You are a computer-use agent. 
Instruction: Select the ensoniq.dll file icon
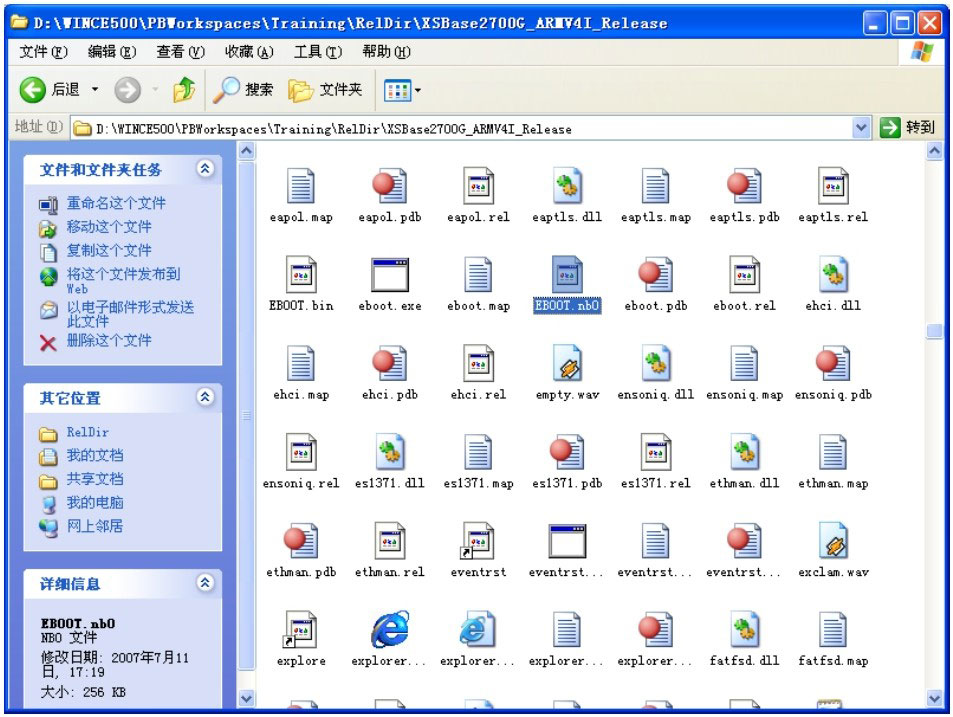(x=656, y=363)
